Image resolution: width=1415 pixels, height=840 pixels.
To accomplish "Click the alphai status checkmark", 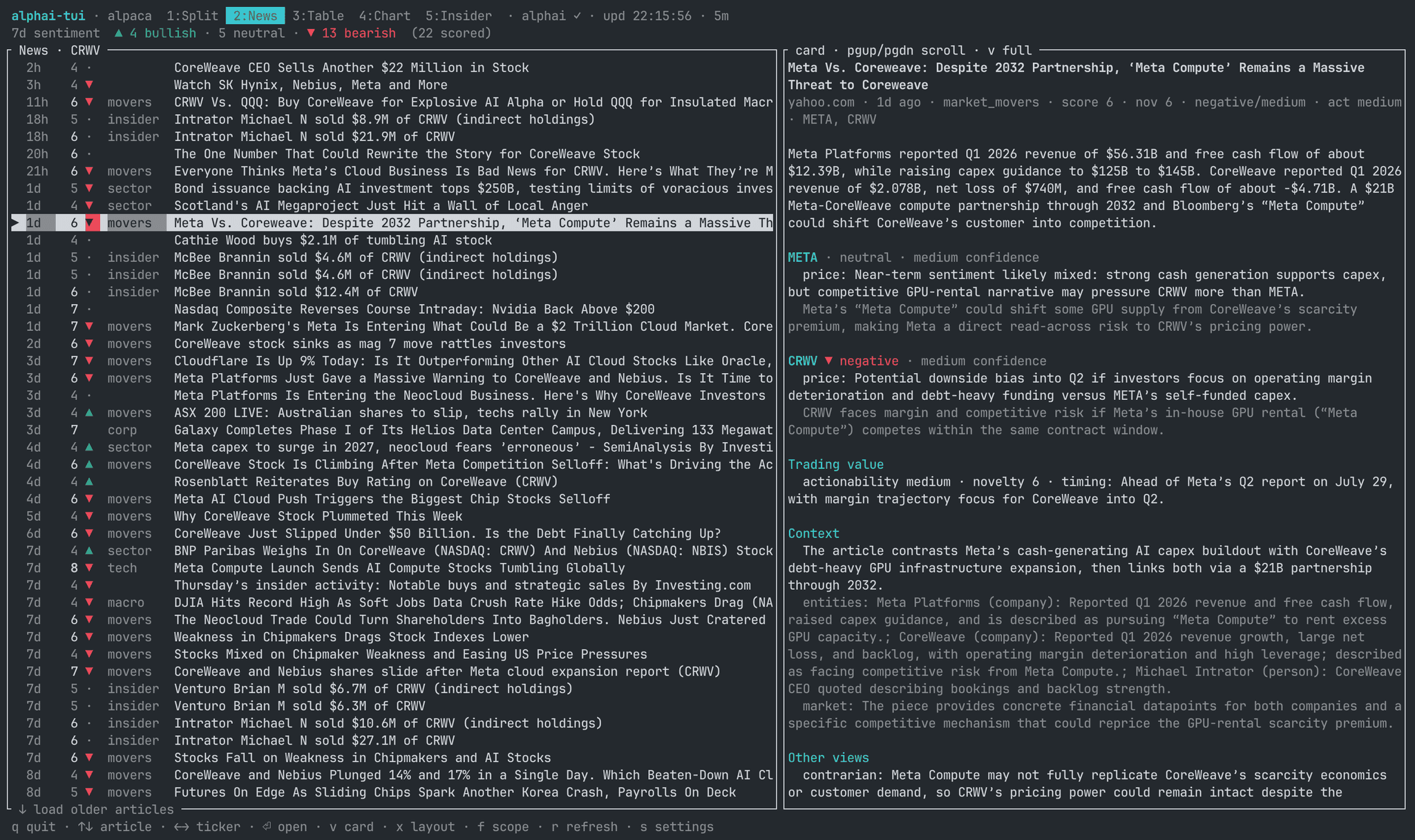I will tap(577, 16).
